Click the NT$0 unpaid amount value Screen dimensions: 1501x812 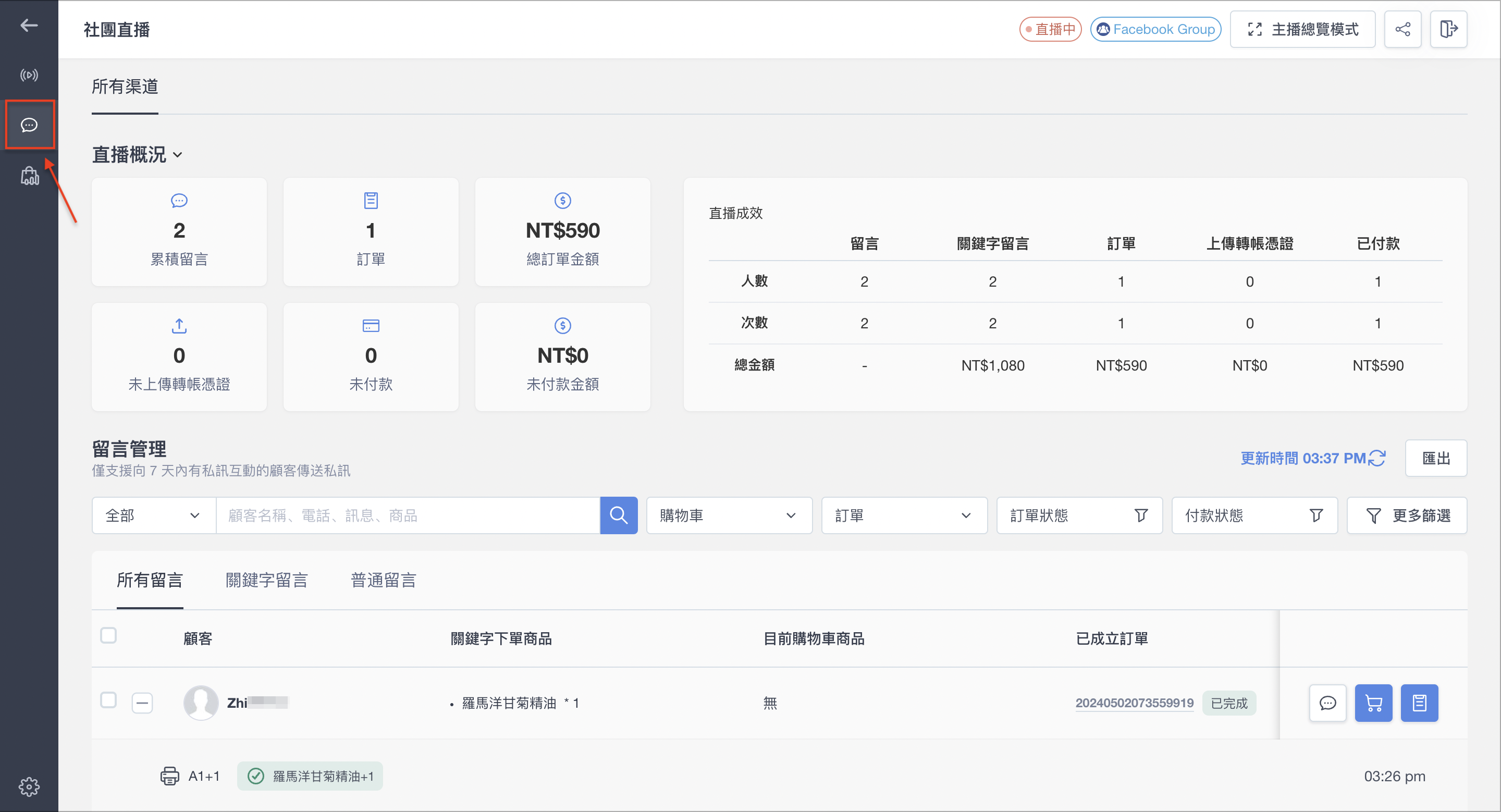pos(562,355)
